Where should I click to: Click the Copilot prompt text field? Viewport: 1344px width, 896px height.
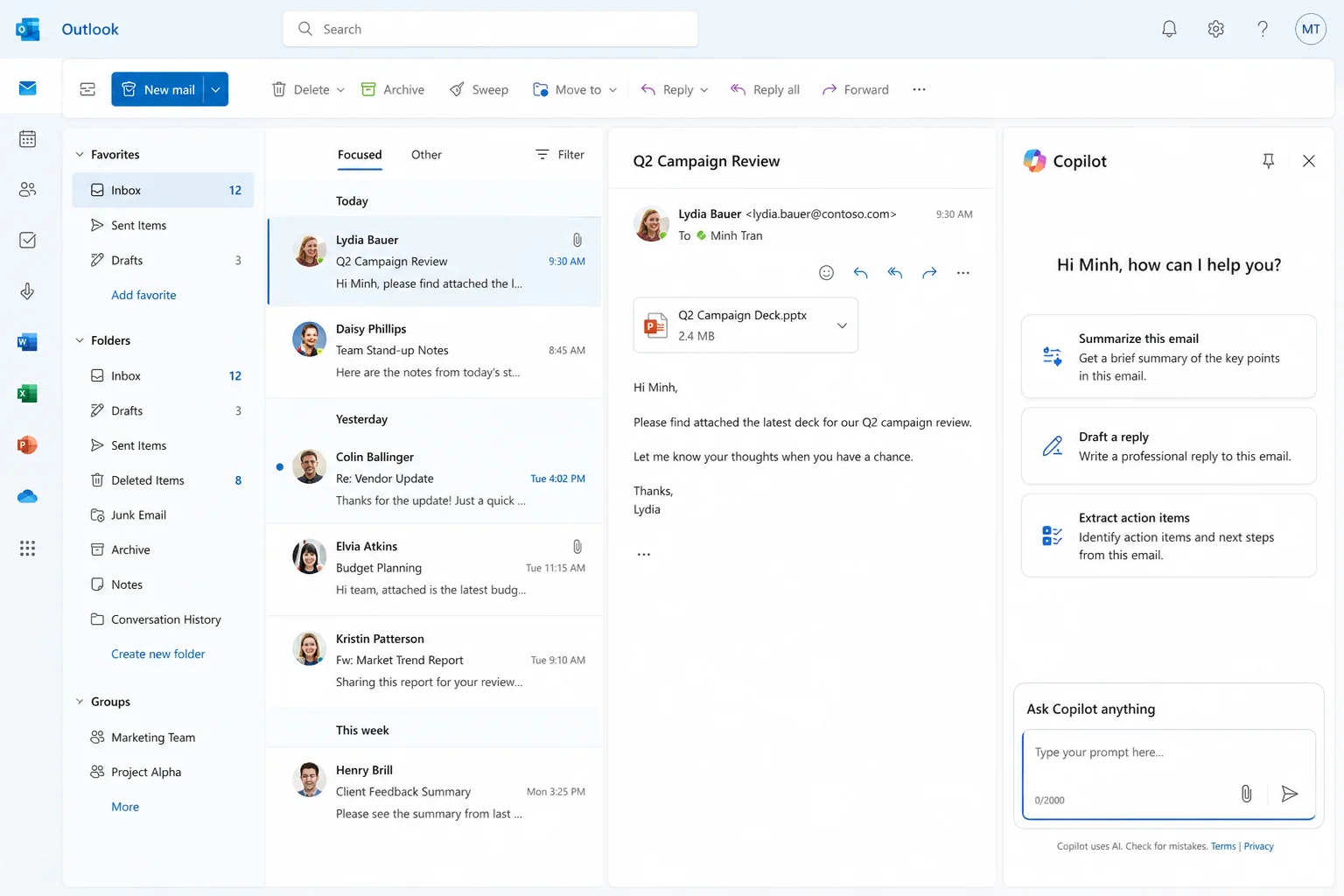(x=1169, y=774)
